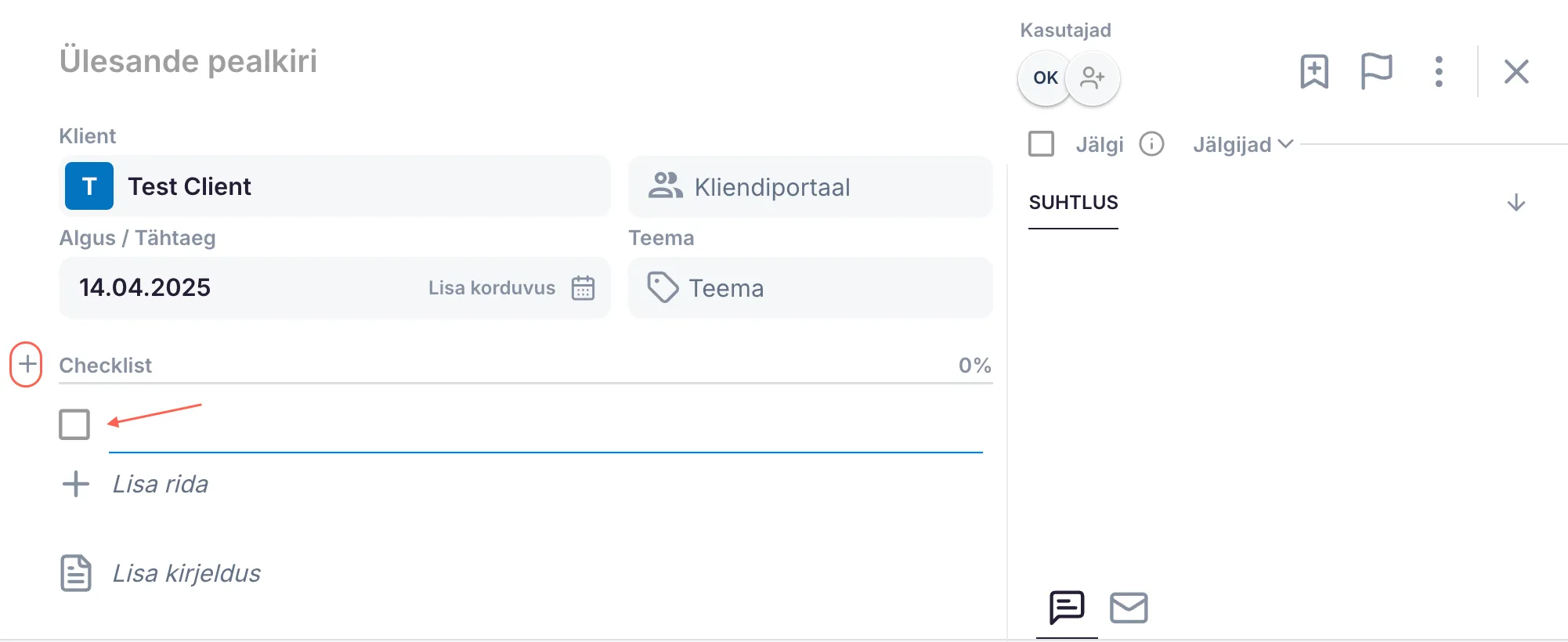
Task: Click the calendar icon in the date field
Action: coord(583,288)
